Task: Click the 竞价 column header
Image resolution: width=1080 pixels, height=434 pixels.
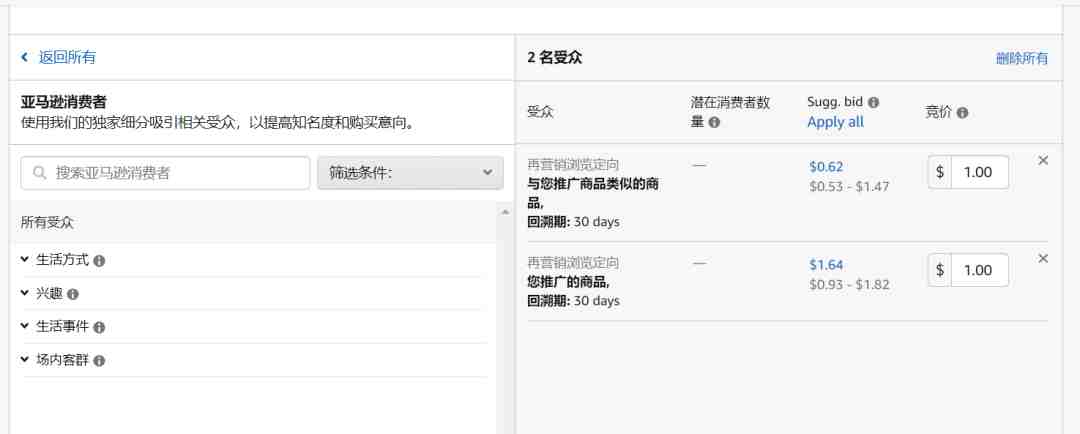Action: pyautogui.click(x=937, y=112)
